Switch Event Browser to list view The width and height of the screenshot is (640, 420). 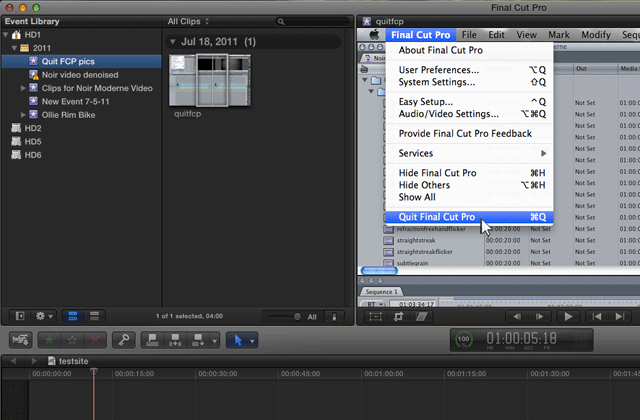click(94, 316)
